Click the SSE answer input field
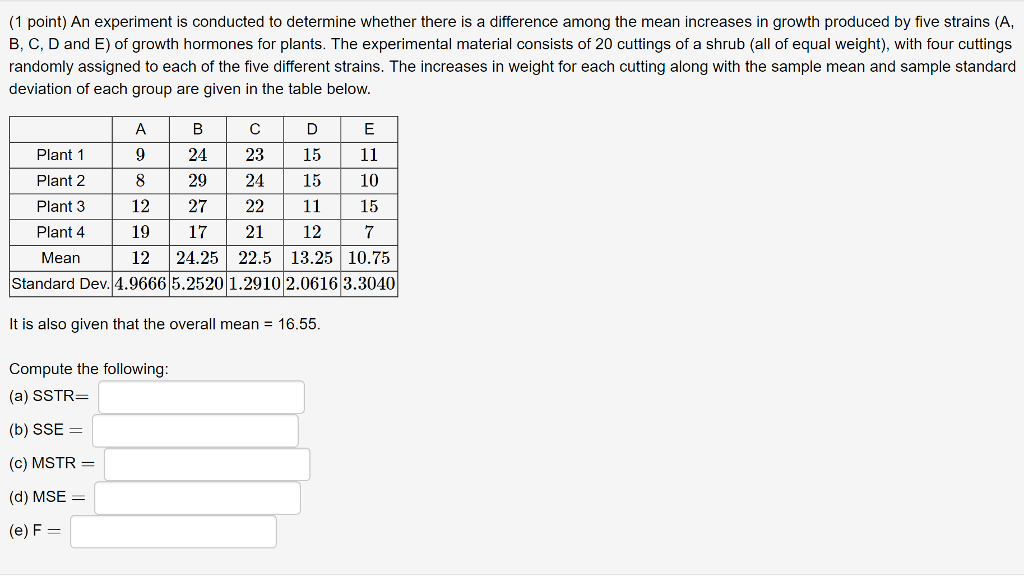This screenshot has width=1024, height=577. (195, 430)
